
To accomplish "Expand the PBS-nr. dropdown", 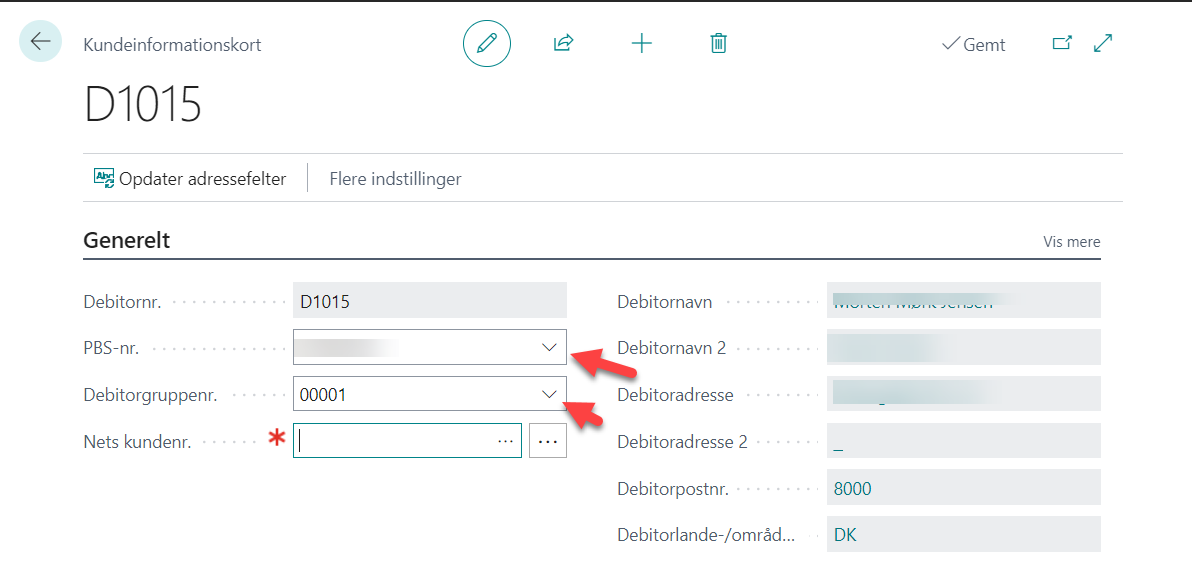I will 548,348.
